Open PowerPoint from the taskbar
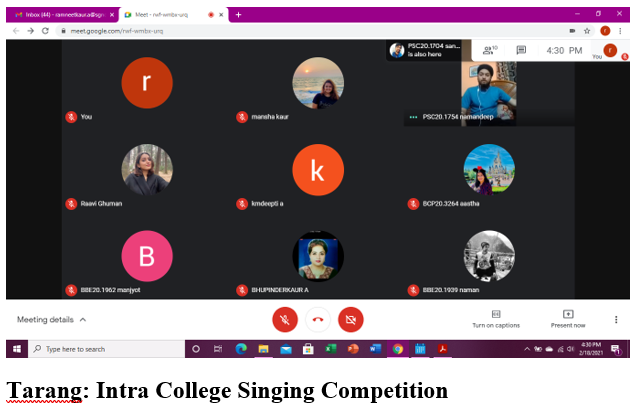The image size is (633, 416). click(353, 349)
